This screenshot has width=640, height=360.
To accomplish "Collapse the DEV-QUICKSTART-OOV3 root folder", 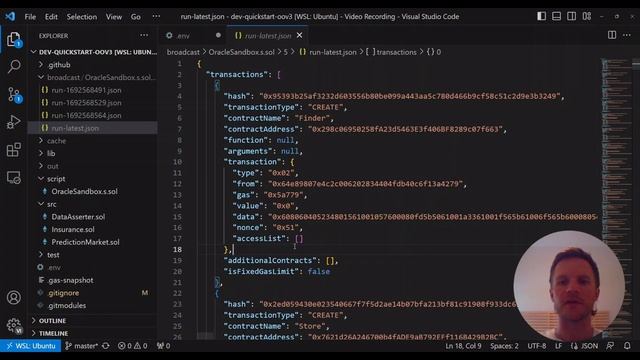I will 94,52.
